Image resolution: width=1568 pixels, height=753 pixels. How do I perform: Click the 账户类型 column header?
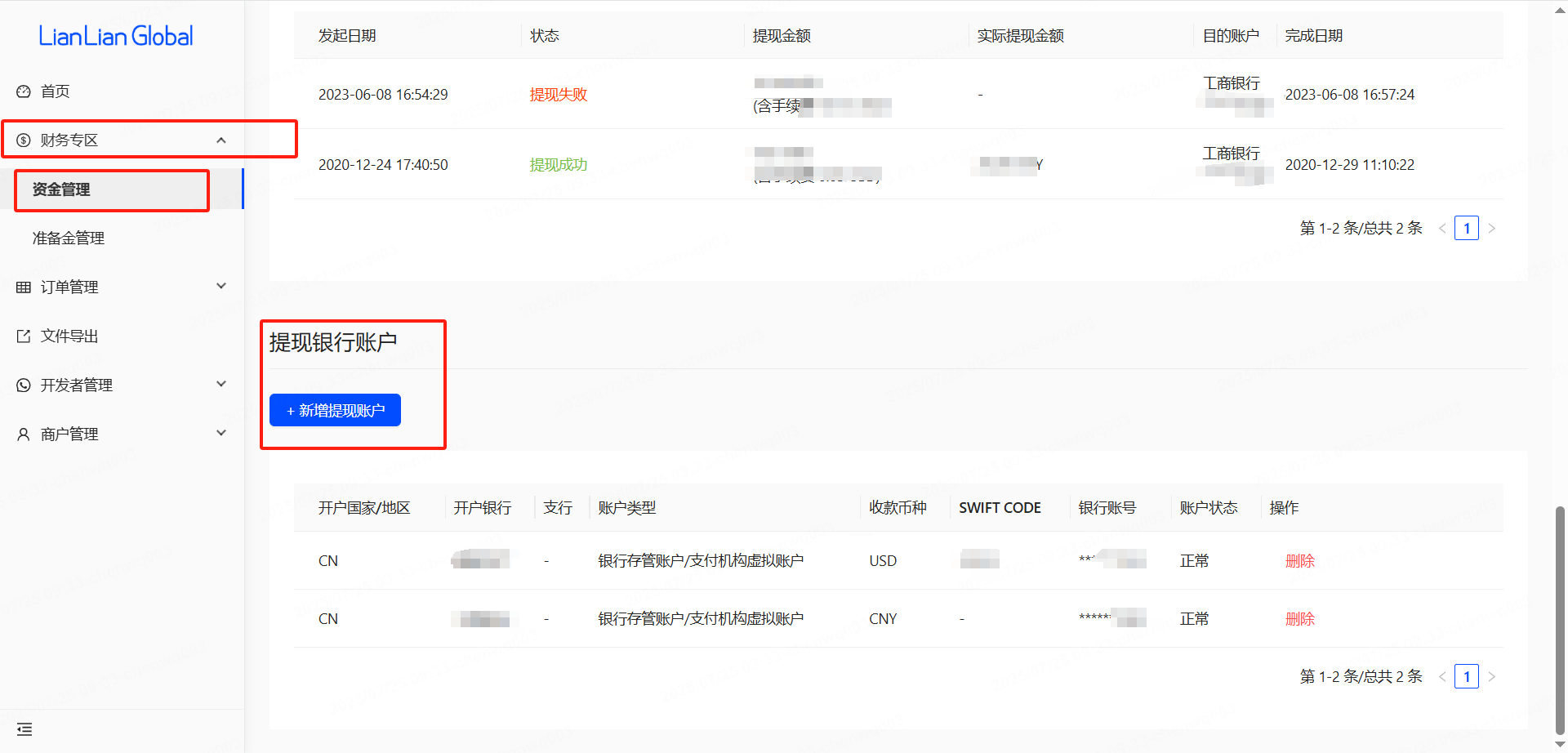click(627, 508)
